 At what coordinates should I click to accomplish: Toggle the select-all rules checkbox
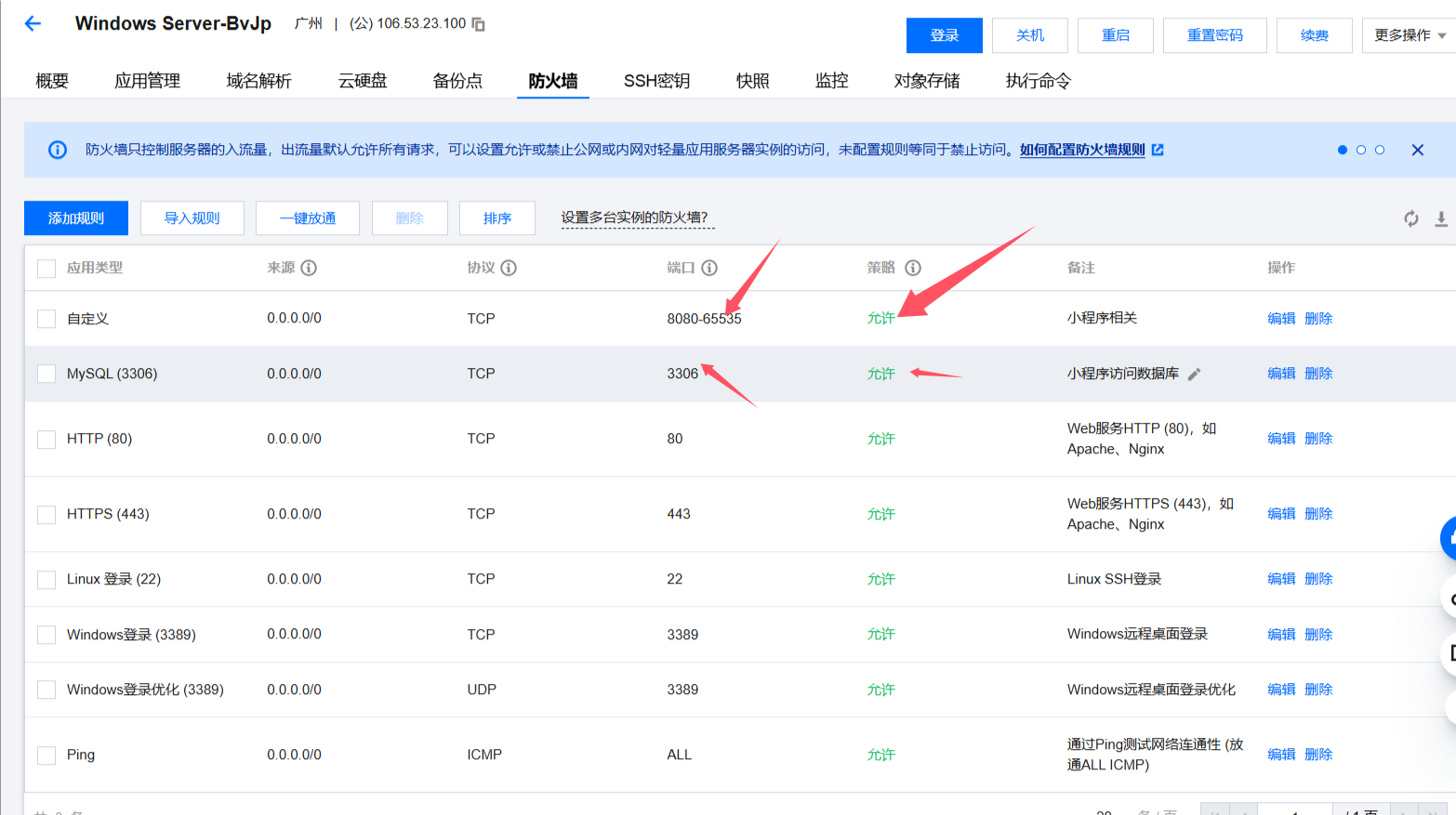tap(46, 269)
